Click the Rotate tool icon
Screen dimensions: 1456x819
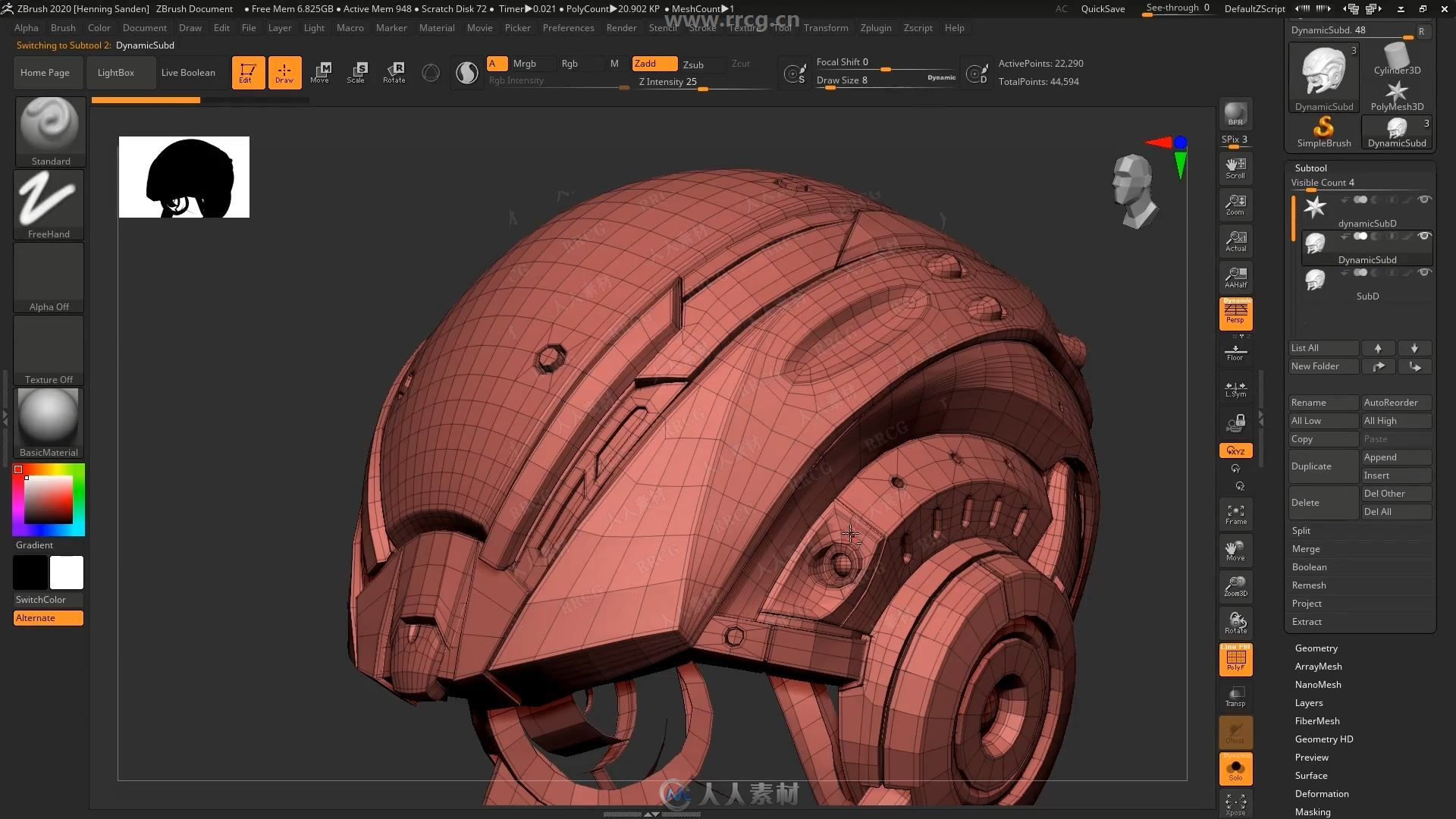click(x=395, y=72)
